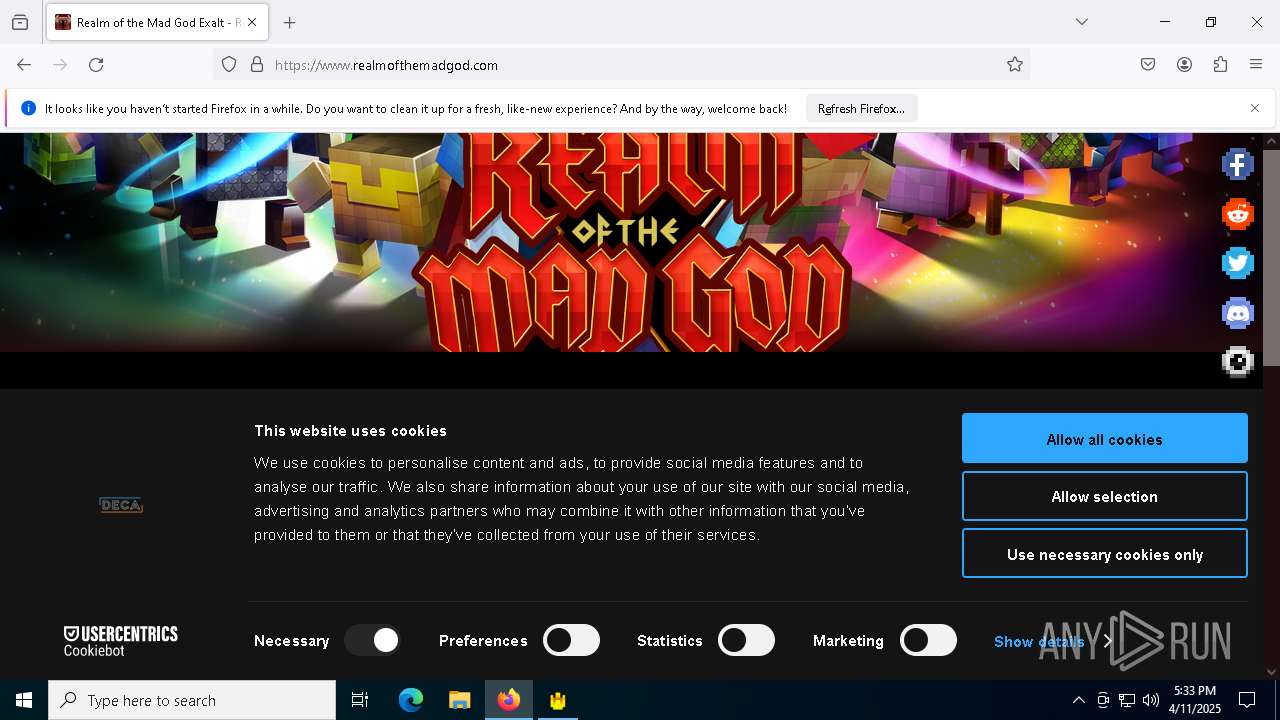Open the Facebook social link icon
1280x720 pixels.
click(x=1237, y=164)
